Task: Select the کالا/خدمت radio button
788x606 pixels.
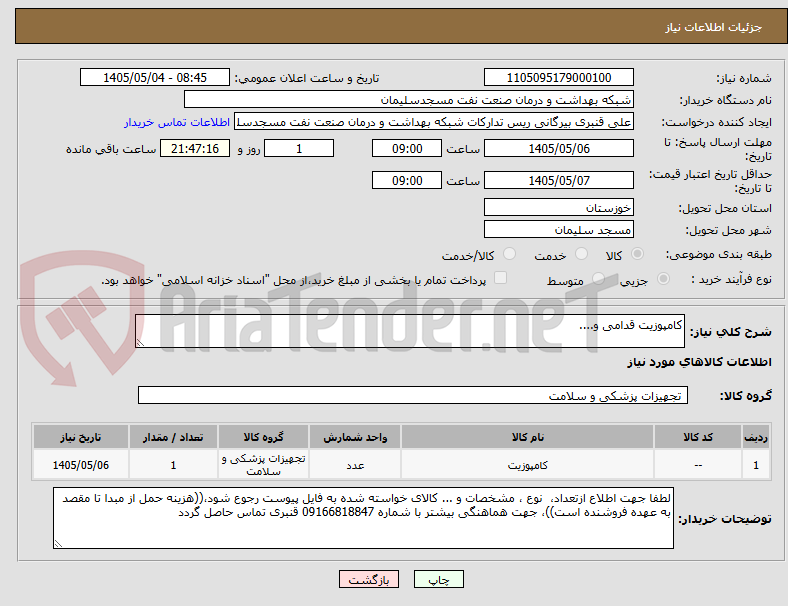Action: tap(509, 254)
